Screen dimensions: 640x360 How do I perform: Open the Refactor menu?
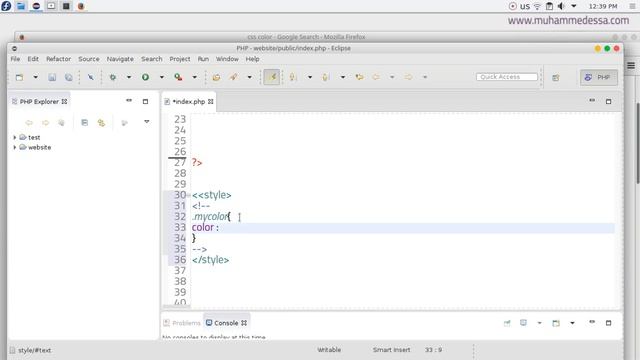[58, 59]
